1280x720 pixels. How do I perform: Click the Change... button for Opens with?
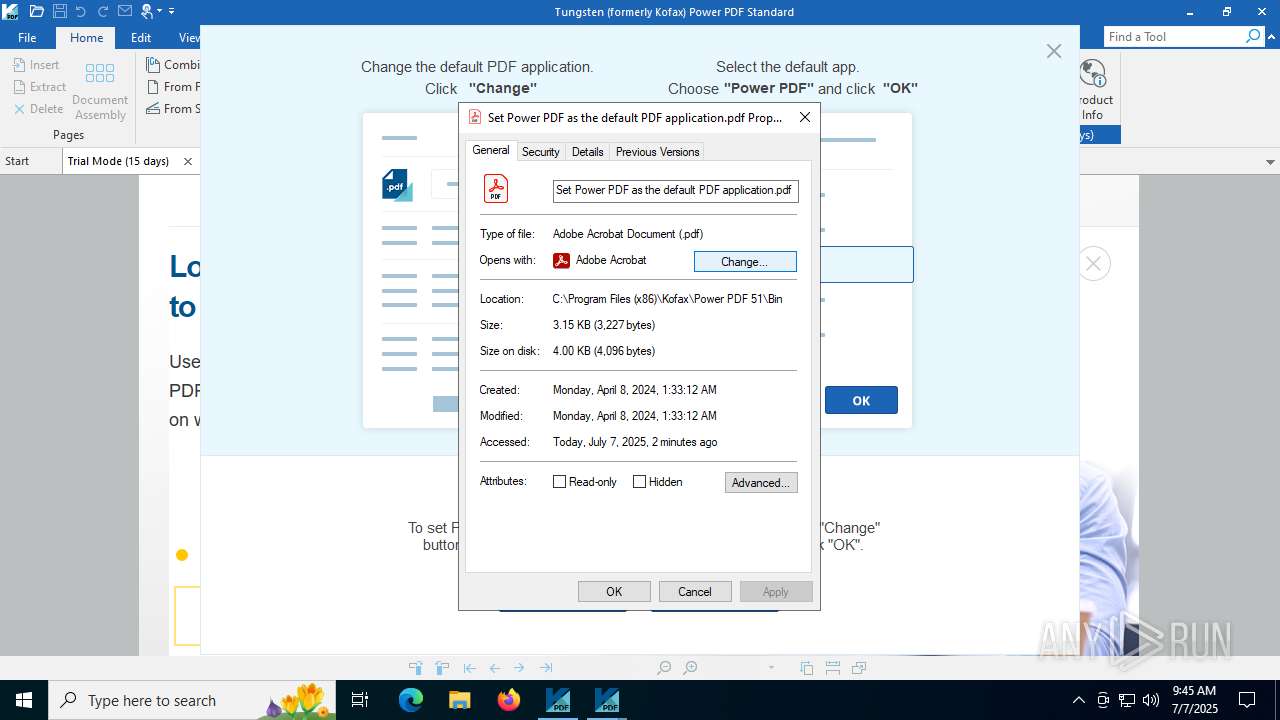coord(745,262)
